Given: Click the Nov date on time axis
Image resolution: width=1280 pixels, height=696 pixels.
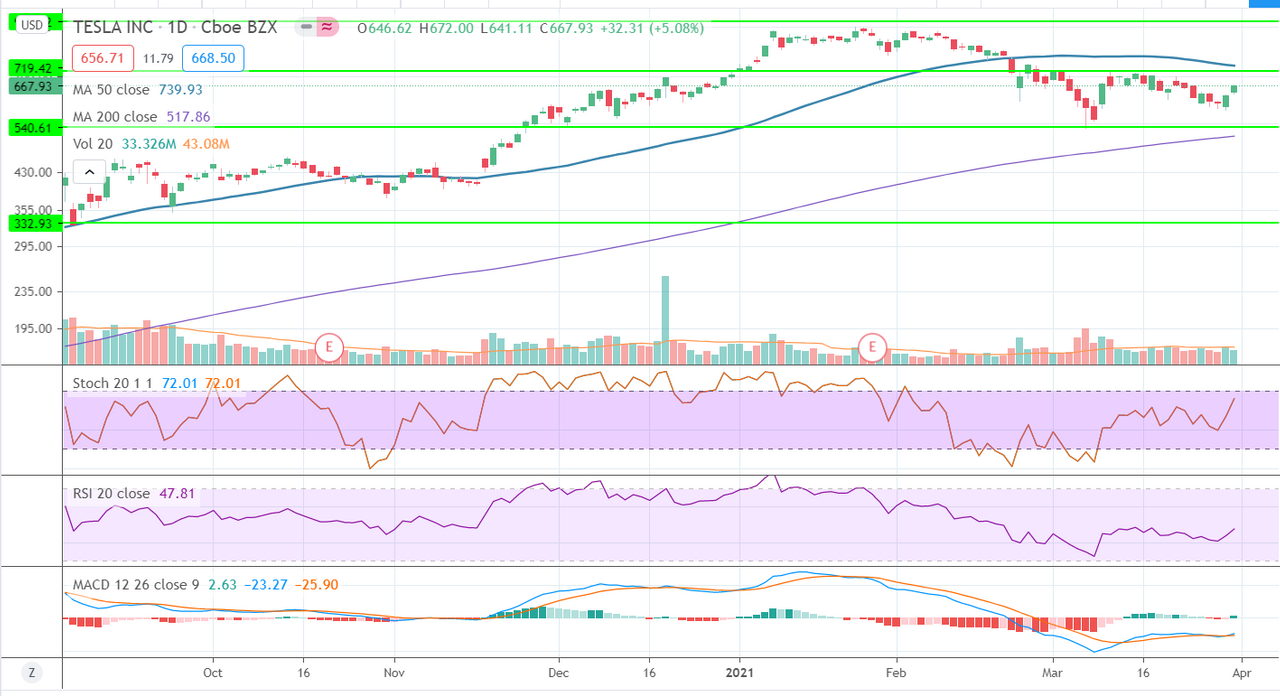Looking at the screenshot, I should point(393,675).
